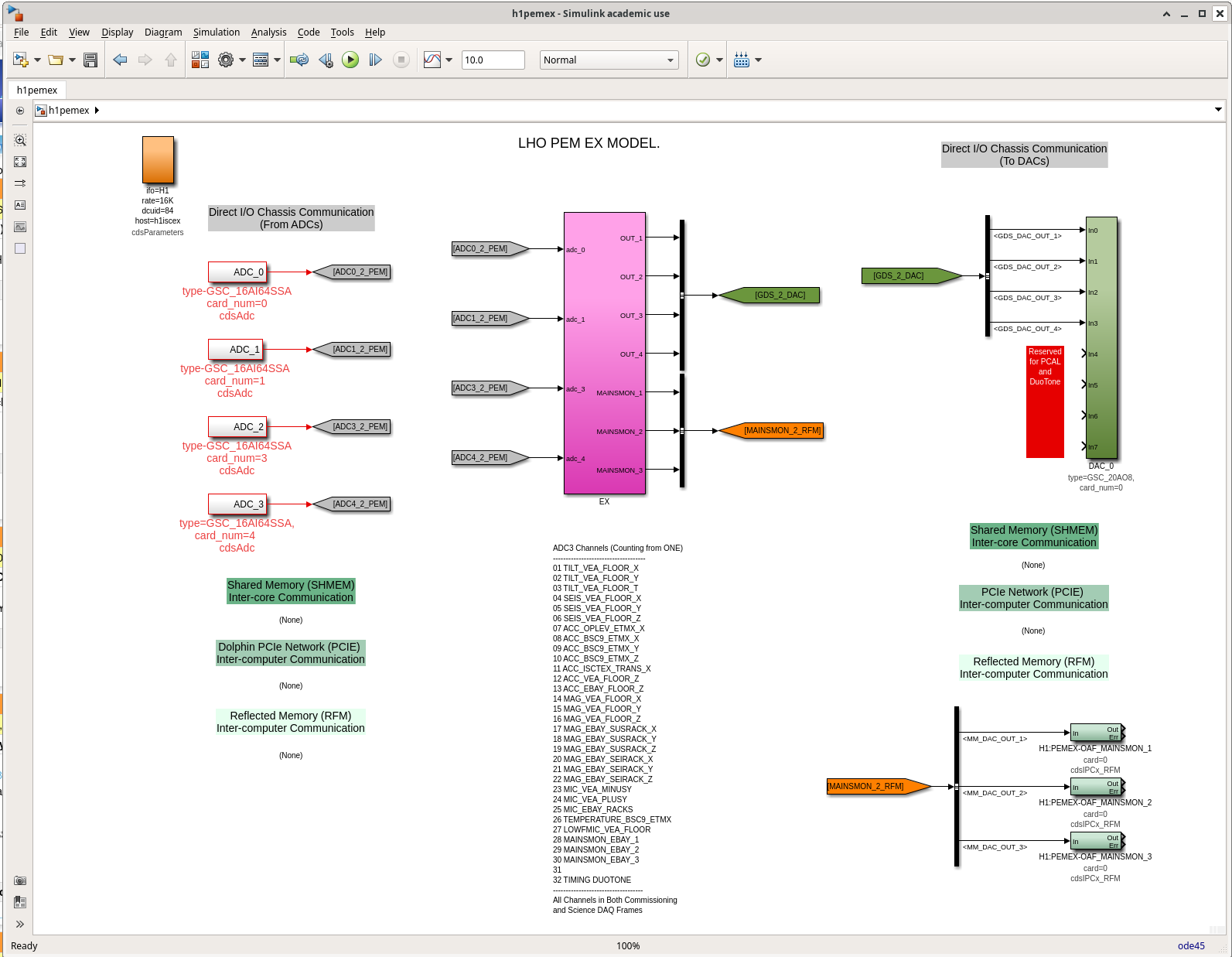This screenshot has width=1232, height=957.
Task: Open the Analysis menu
Action: coord(268,32)
